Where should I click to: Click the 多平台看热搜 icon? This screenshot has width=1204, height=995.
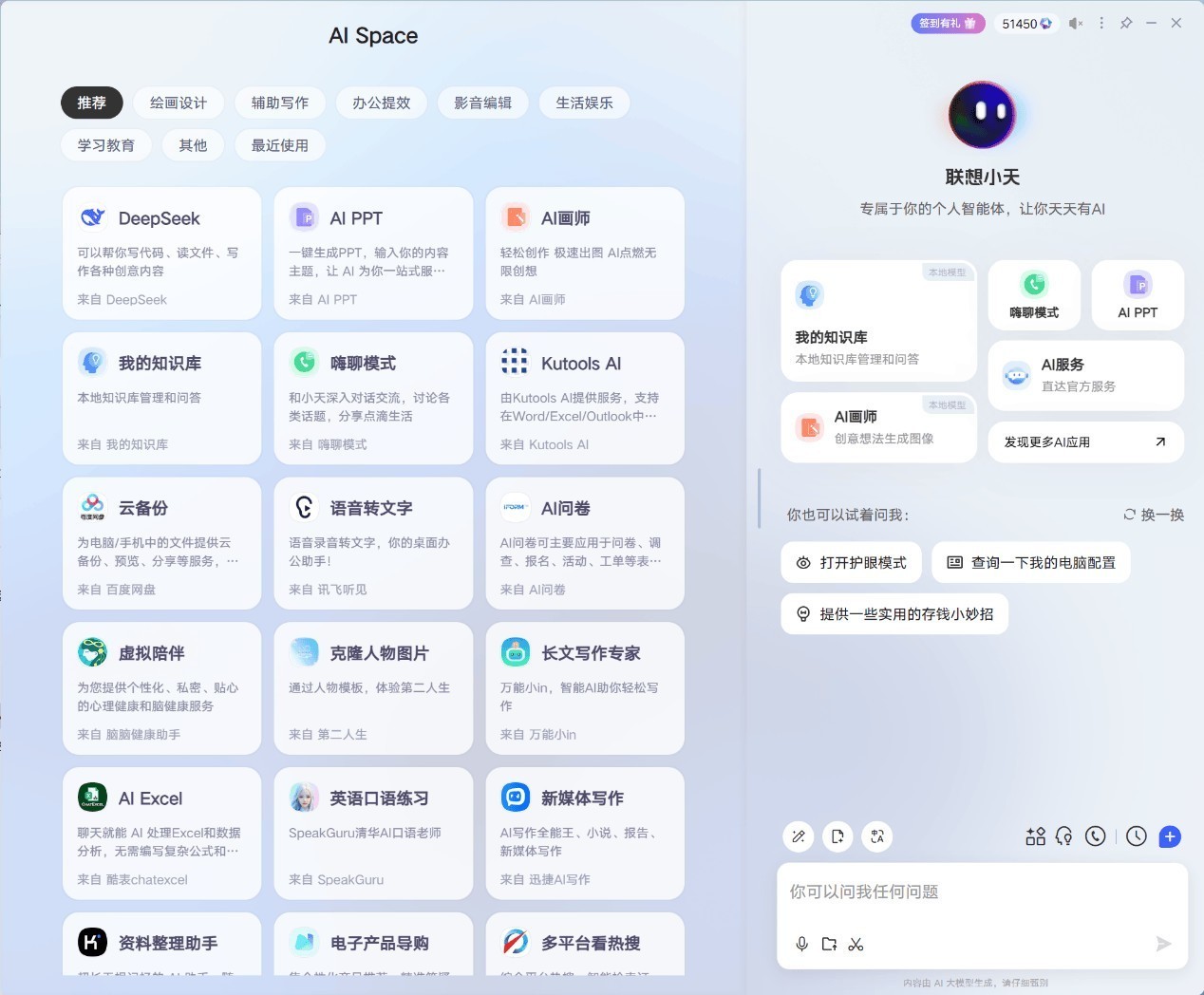[516, 943]
